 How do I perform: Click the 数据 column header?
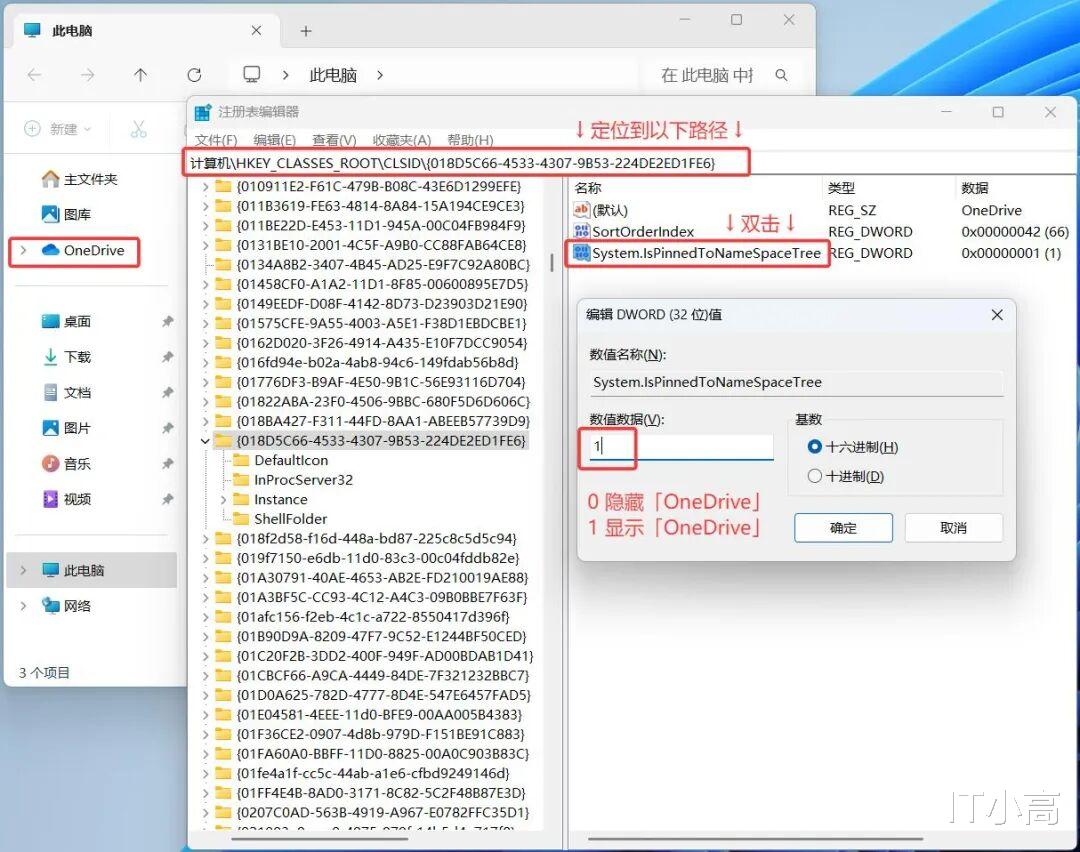[x=975, y=188]
